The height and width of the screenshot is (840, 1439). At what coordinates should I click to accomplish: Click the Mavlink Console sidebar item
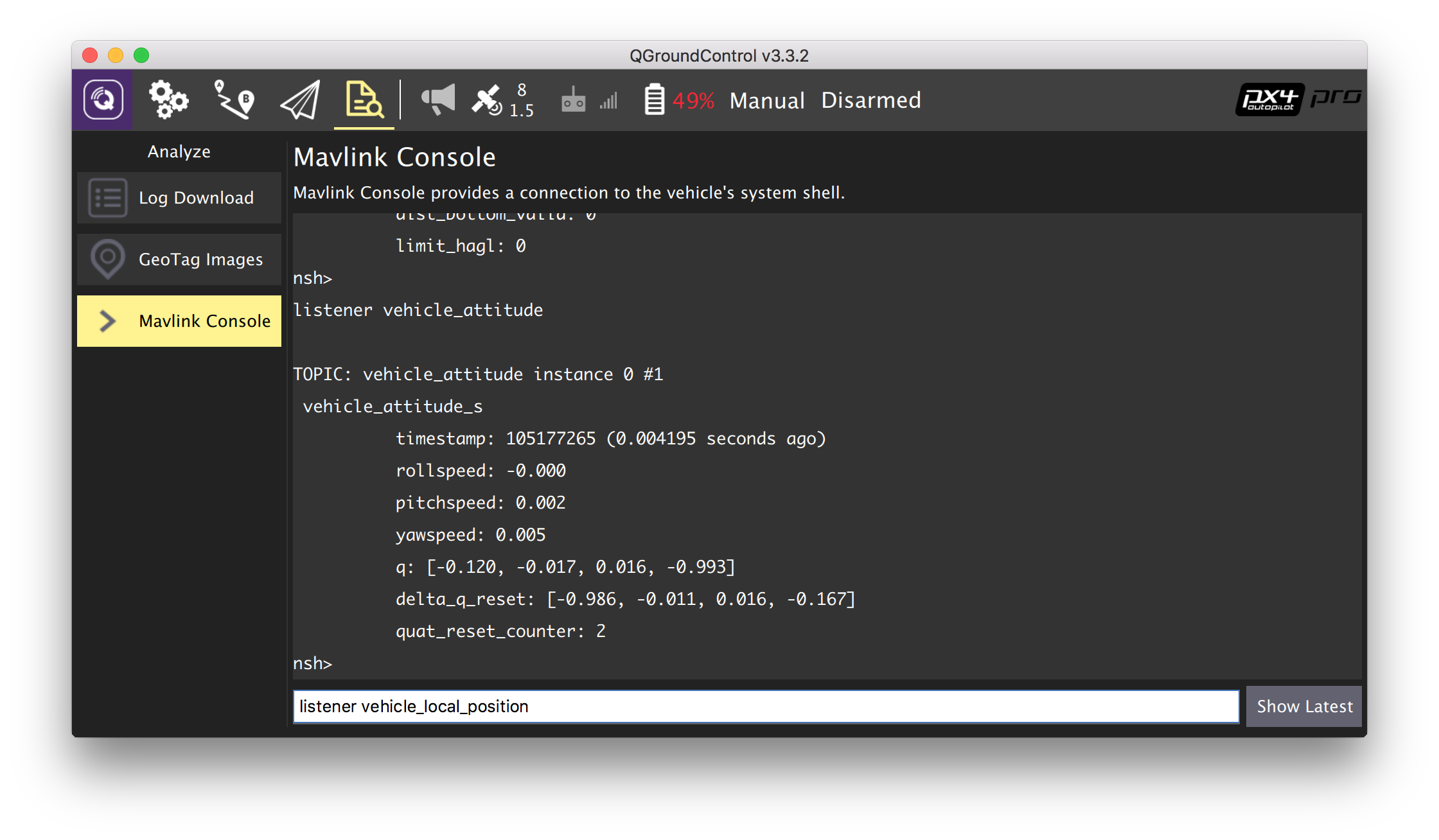pos(179,321)
